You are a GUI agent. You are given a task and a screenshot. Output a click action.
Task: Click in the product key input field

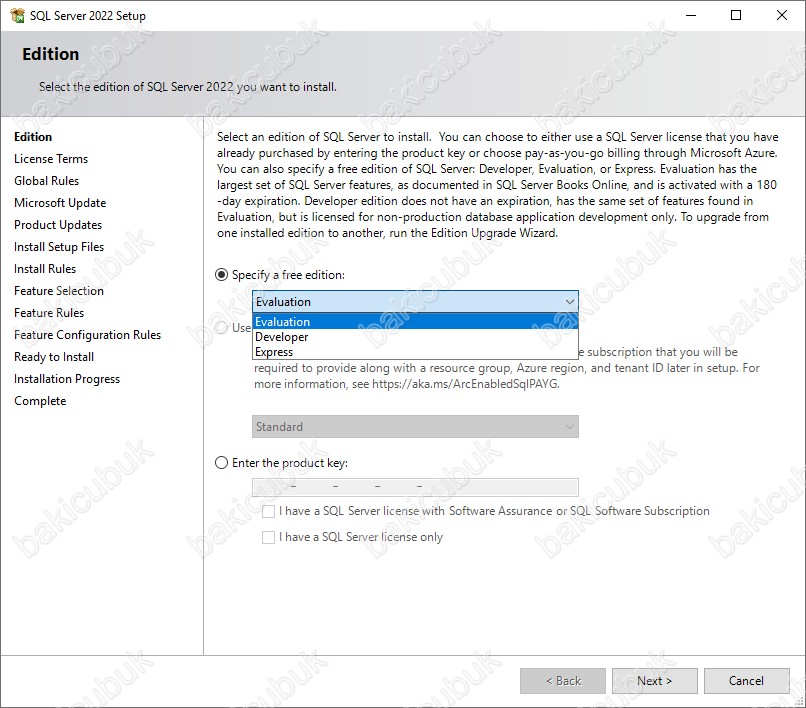click(x=415, y=487)
